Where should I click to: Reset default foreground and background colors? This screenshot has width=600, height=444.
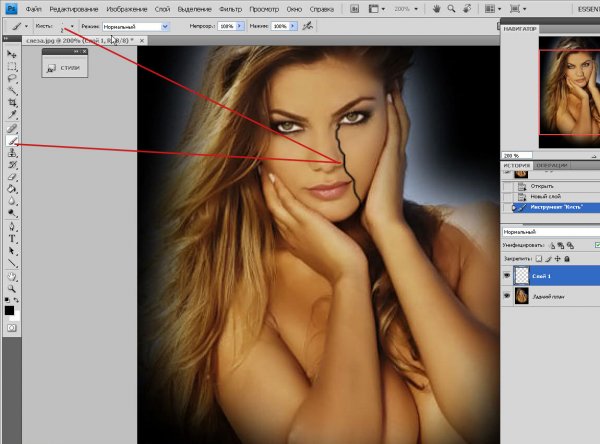click(7, 300)
